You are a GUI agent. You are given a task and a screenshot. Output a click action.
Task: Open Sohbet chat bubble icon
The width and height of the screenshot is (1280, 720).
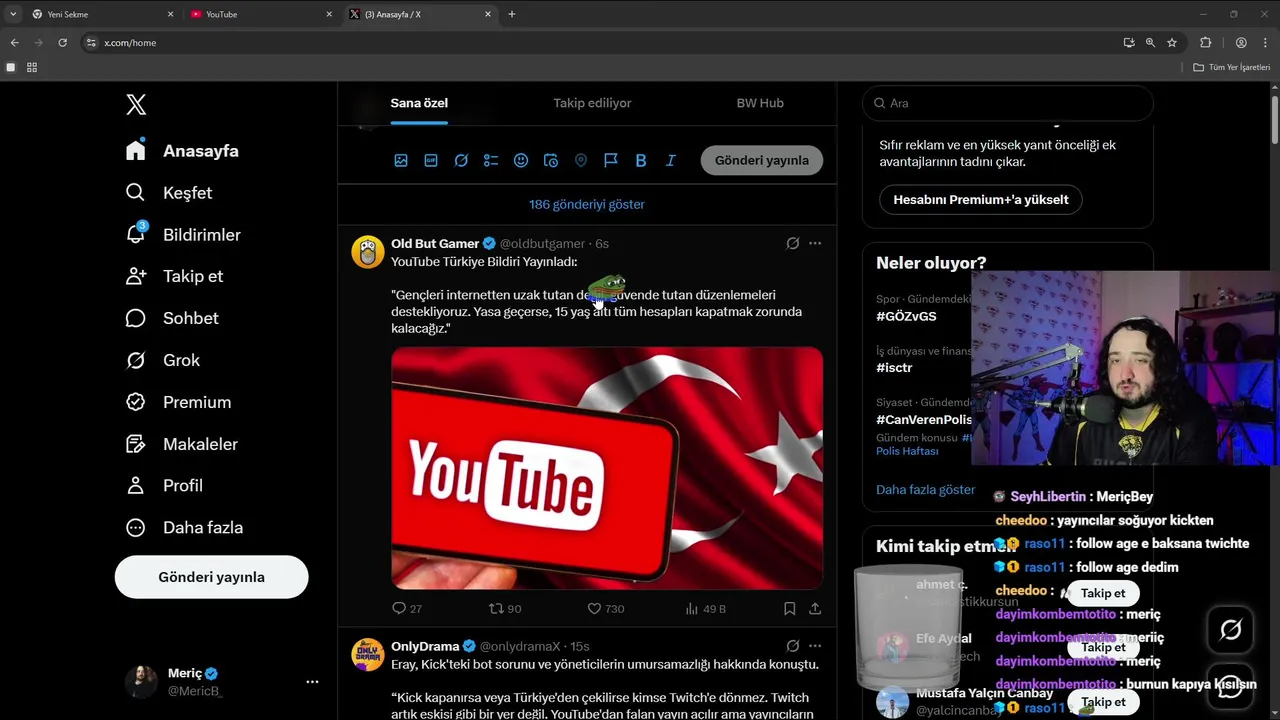tap(135, 318)
